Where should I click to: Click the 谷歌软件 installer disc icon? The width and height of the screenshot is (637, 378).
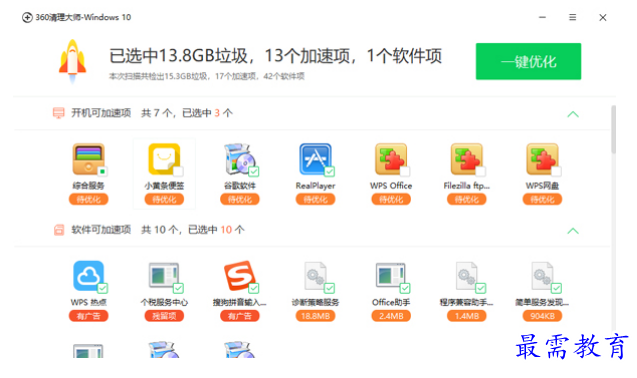click(240, 159)
